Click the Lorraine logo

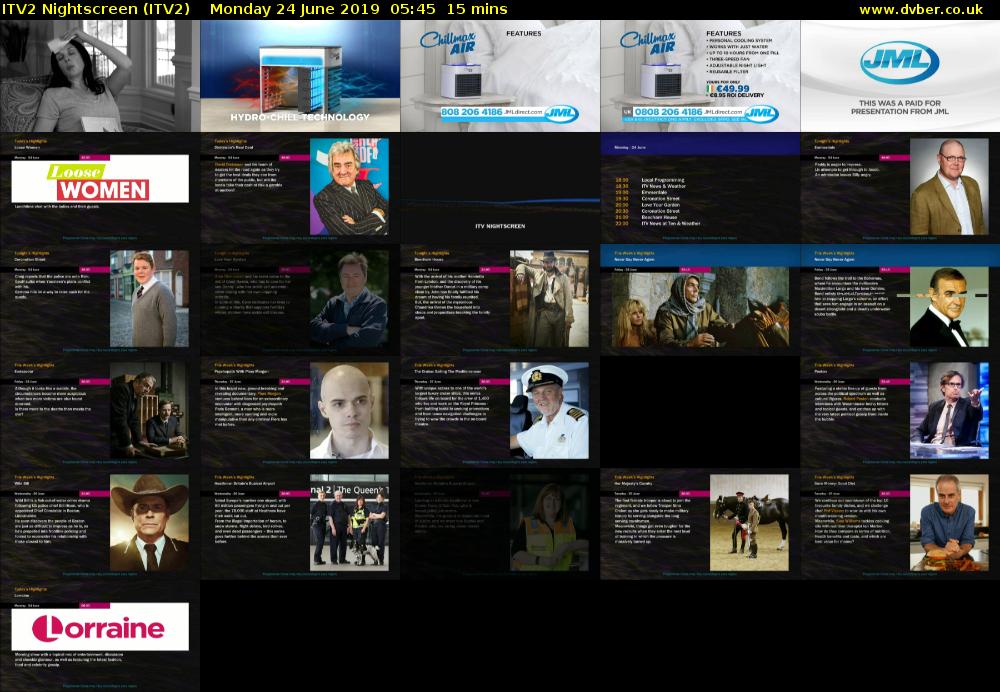[99, 629]
